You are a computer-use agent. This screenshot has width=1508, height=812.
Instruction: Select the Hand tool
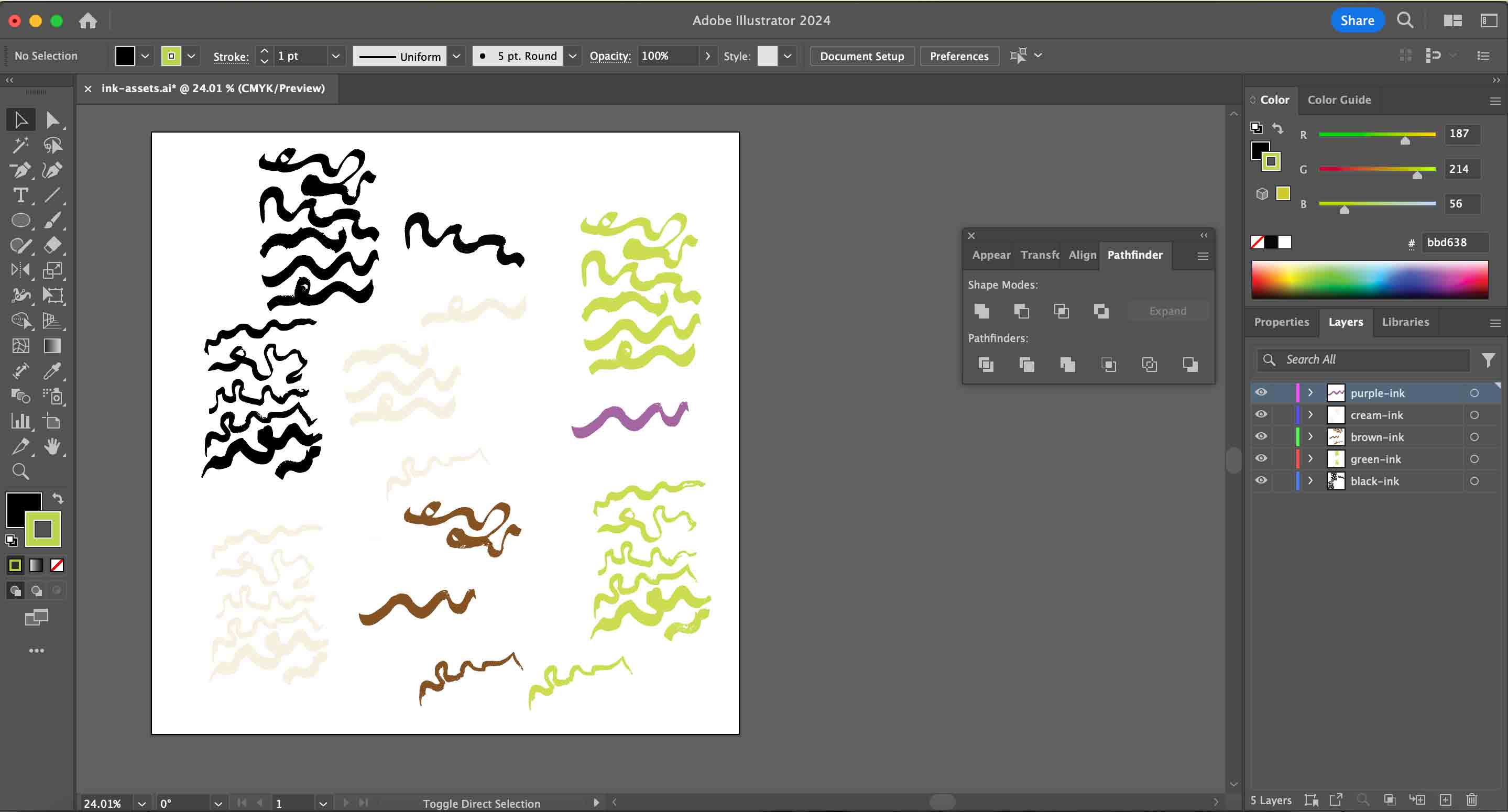click(x=52, y=447)
